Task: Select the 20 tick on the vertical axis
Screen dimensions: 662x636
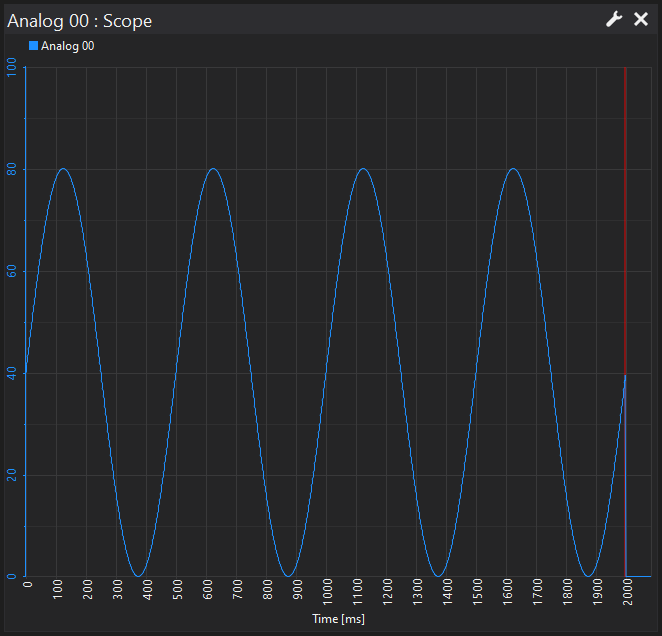Action: (12, 476)
